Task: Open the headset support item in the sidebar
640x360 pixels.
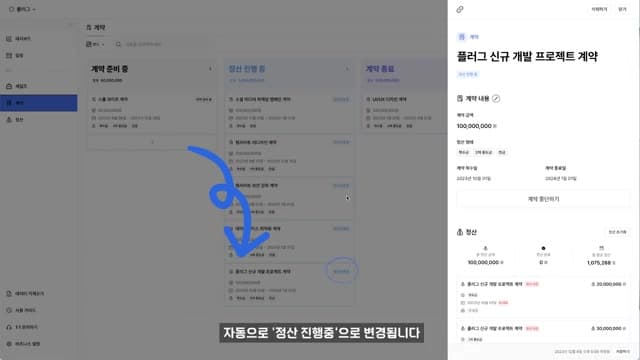Action: point(22,327)
